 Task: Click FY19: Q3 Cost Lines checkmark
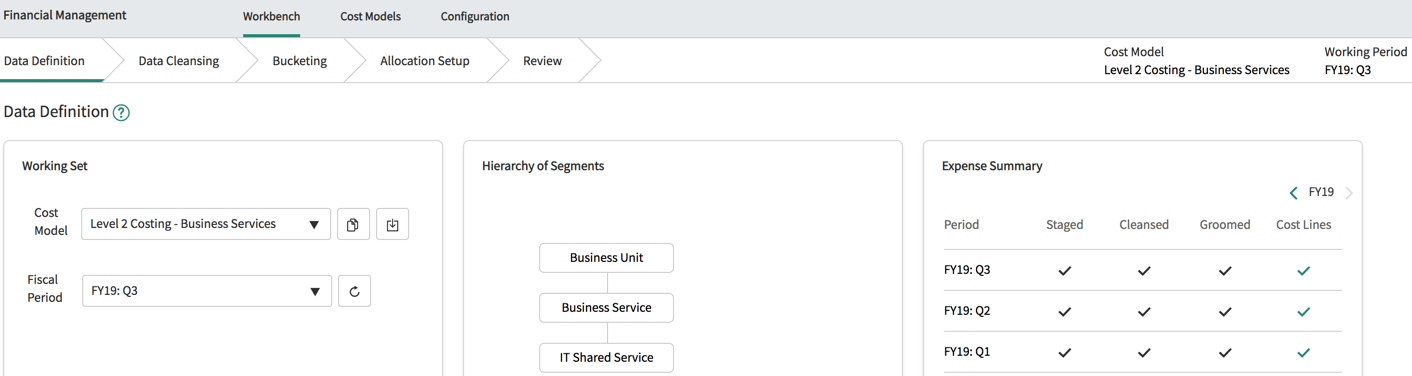click(1303, 270)
